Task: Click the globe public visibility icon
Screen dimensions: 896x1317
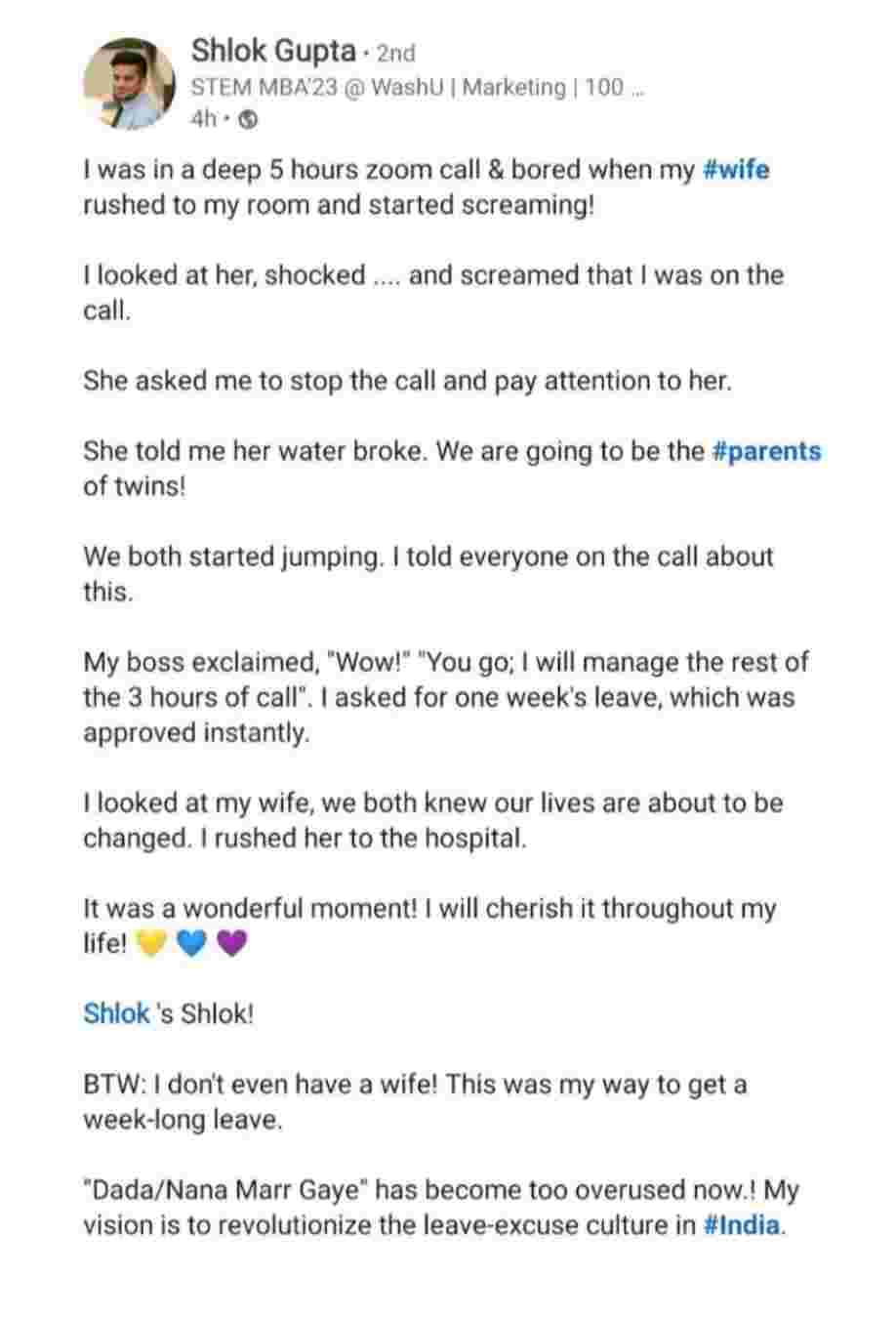Action: (248, 119)
